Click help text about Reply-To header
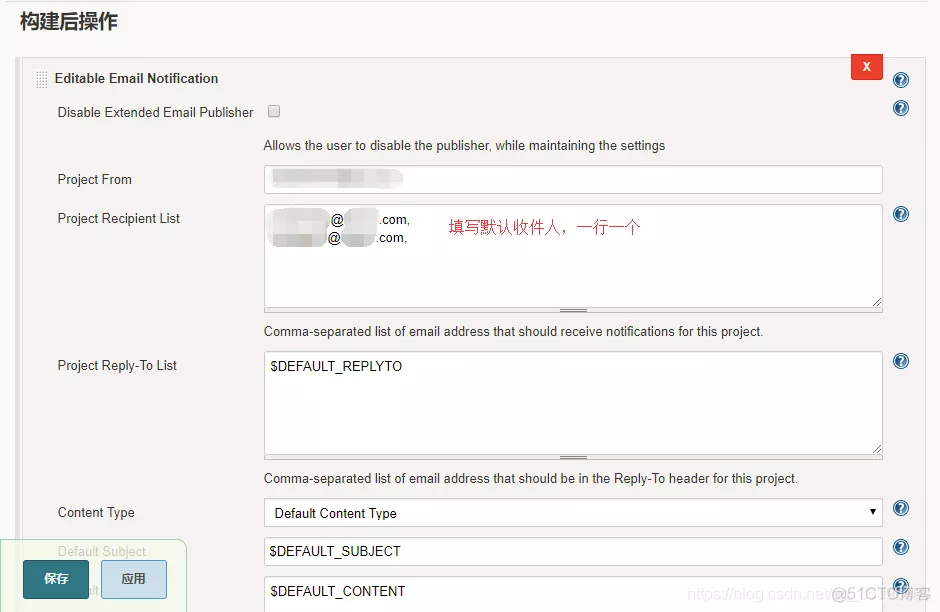 [531, 478]
